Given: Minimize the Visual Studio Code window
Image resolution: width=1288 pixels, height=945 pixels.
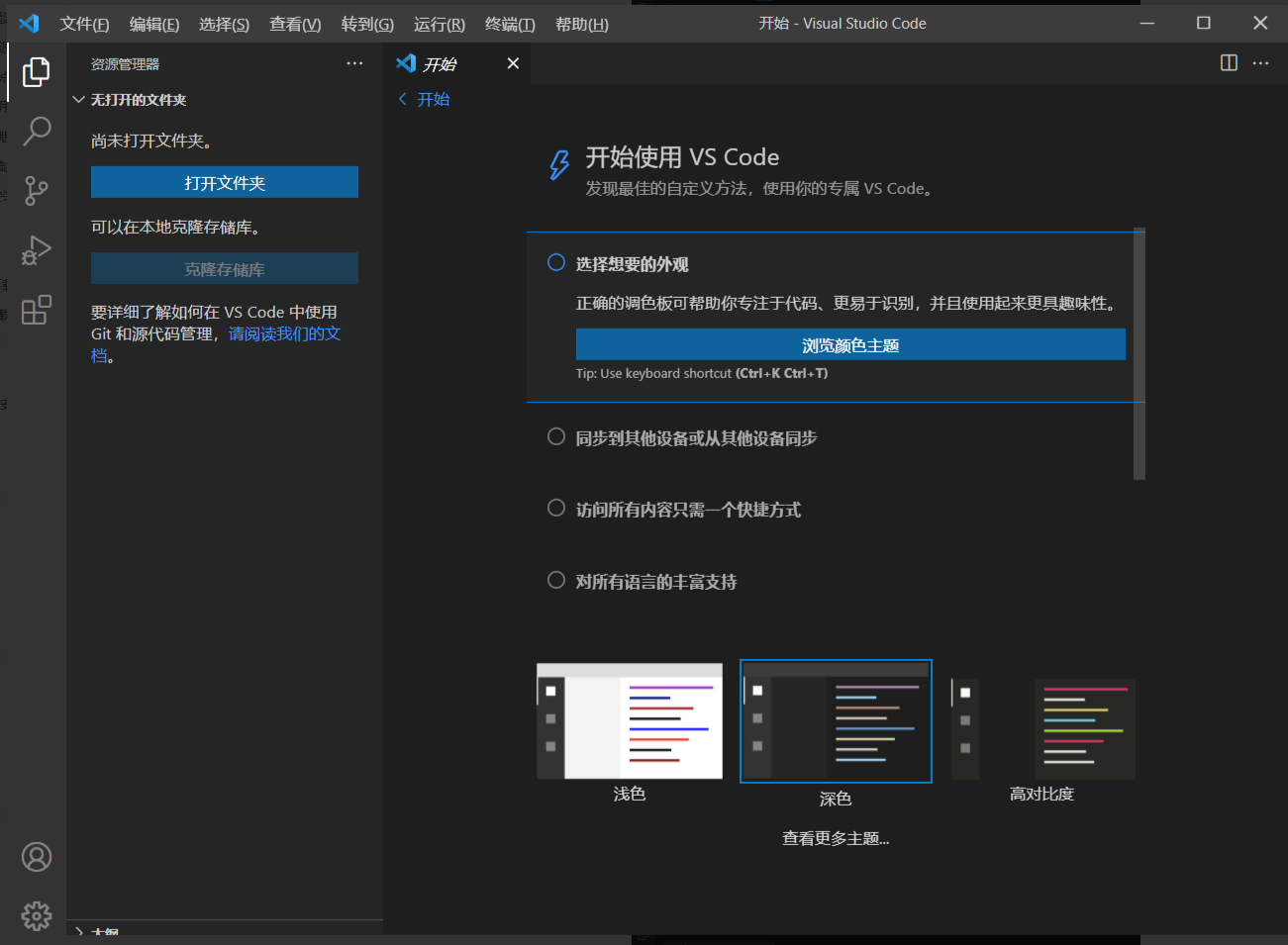Looking at the screenshot, I should (x=1147, y=23).
